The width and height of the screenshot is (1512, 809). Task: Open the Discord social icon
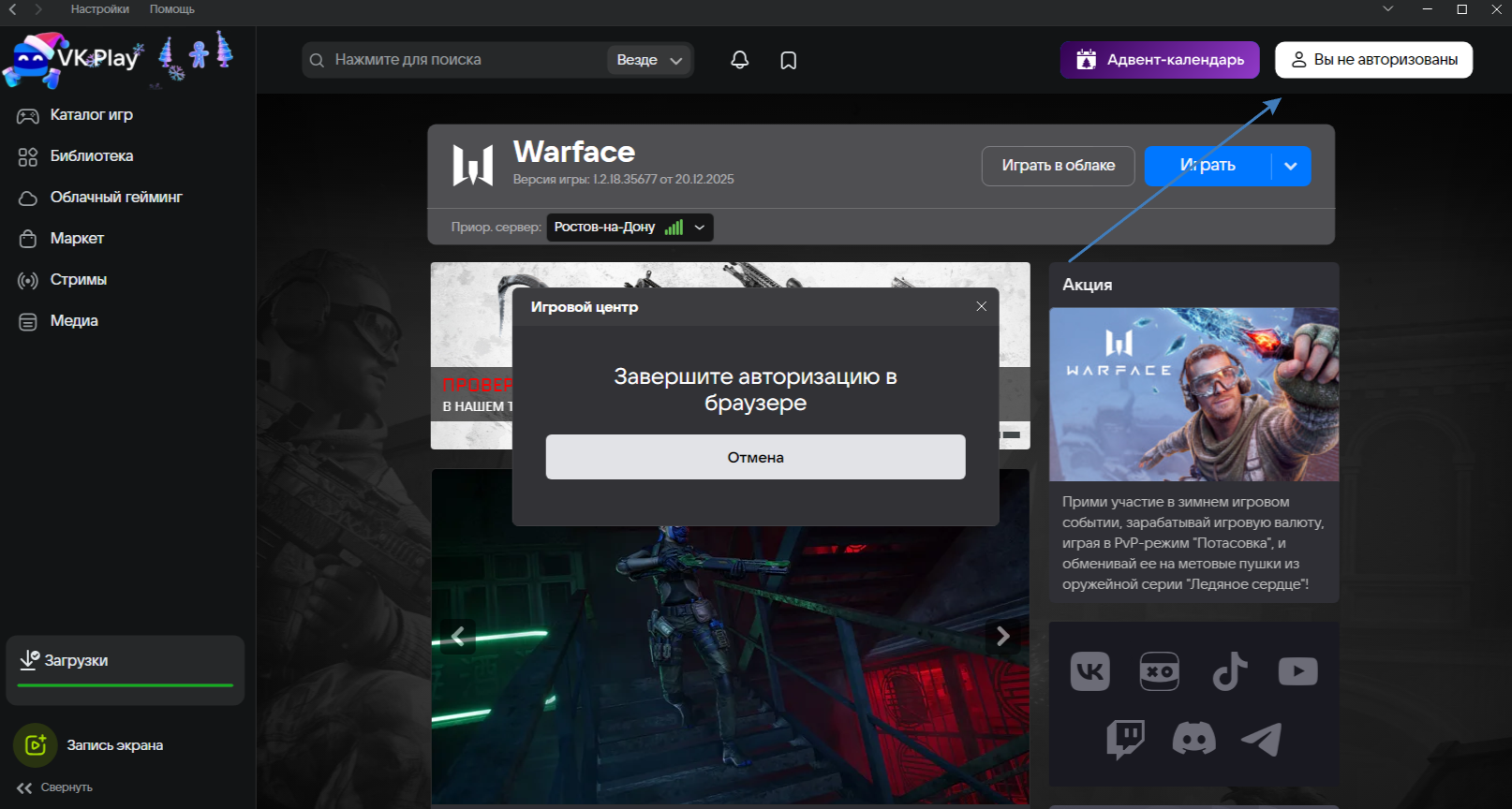point(1194,739)
